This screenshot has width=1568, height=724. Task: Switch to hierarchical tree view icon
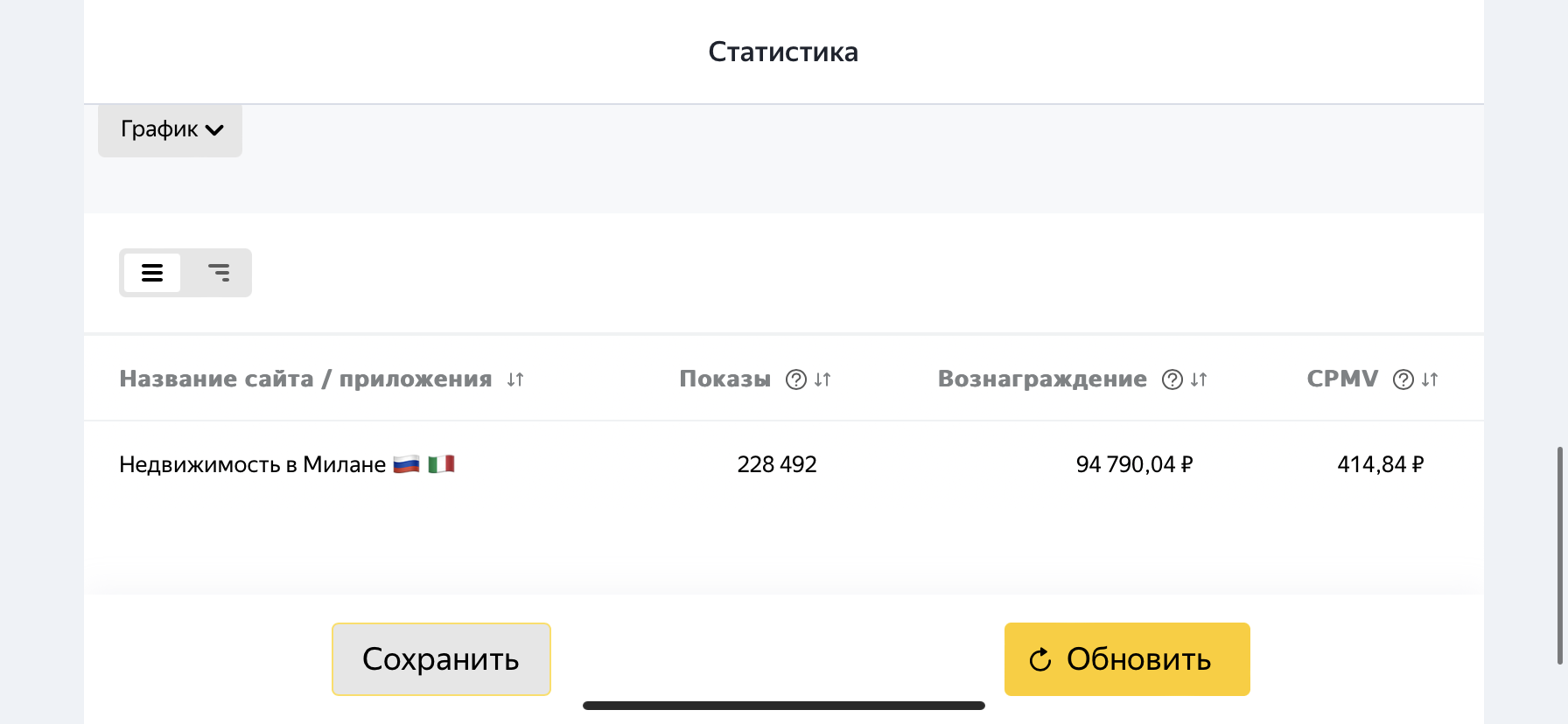pos(219,273)
